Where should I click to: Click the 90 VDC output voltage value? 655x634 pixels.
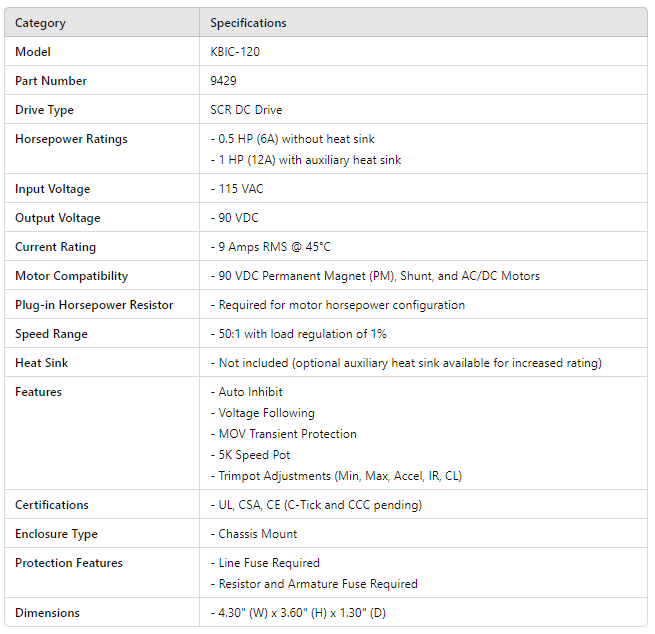click(237, 218)
